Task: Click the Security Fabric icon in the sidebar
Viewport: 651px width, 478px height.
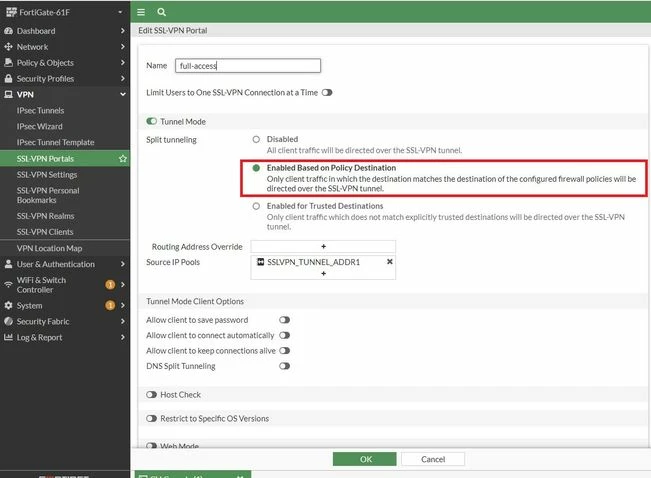Action: click(x=8, y=321)
